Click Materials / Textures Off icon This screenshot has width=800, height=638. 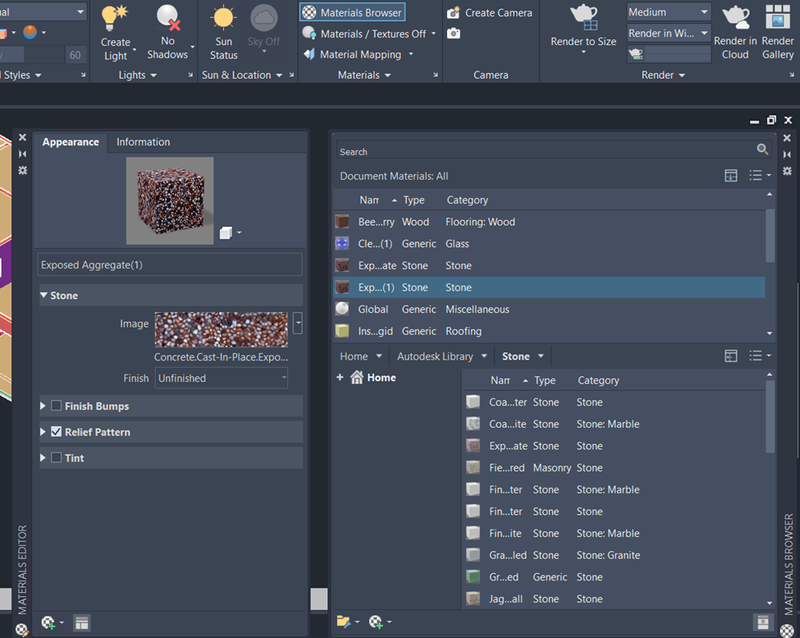tap(309, 34)
